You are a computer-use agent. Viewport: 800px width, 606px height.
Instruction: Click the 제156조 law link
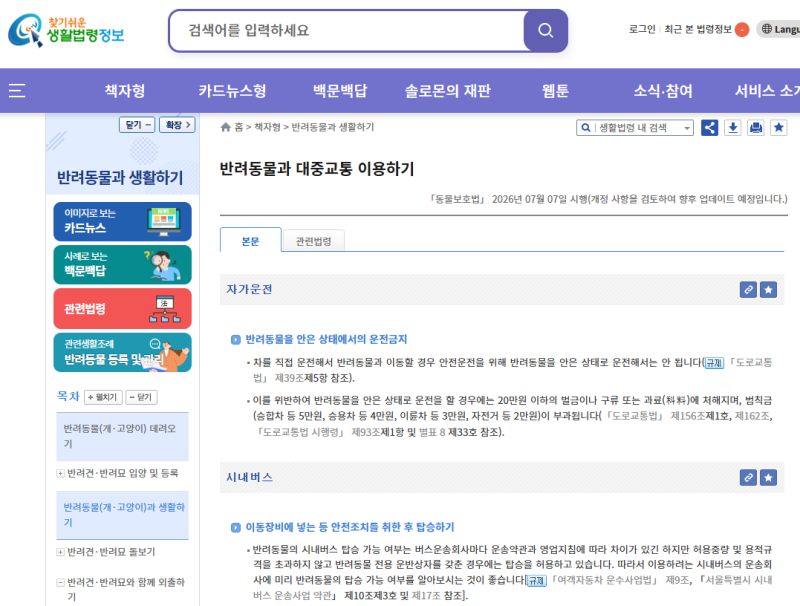(x=688, y=416)
